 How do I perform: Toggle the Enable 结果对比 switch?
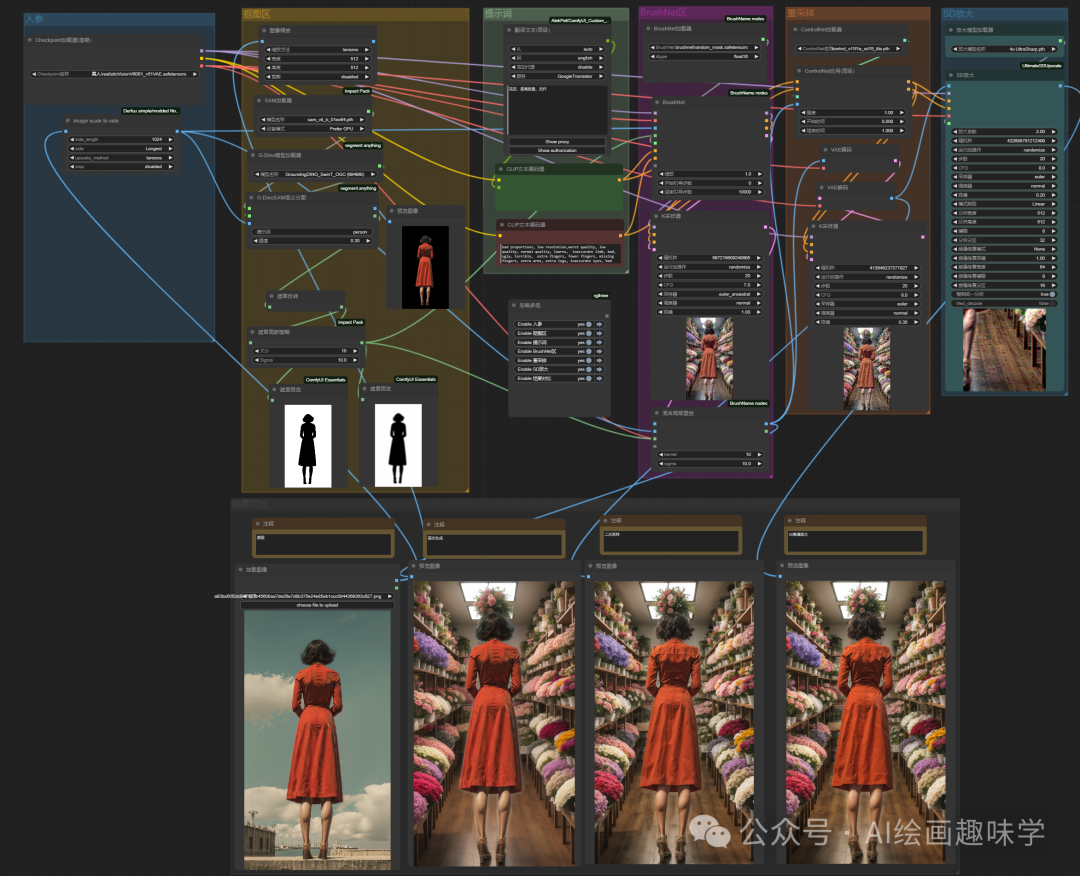coord(589,378)
